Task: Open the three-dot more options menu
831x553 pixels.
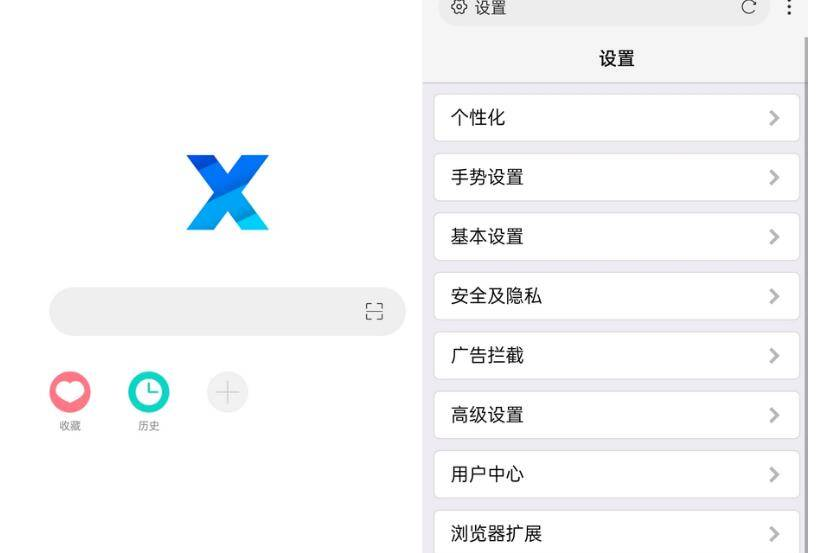Action: [789, 8]
